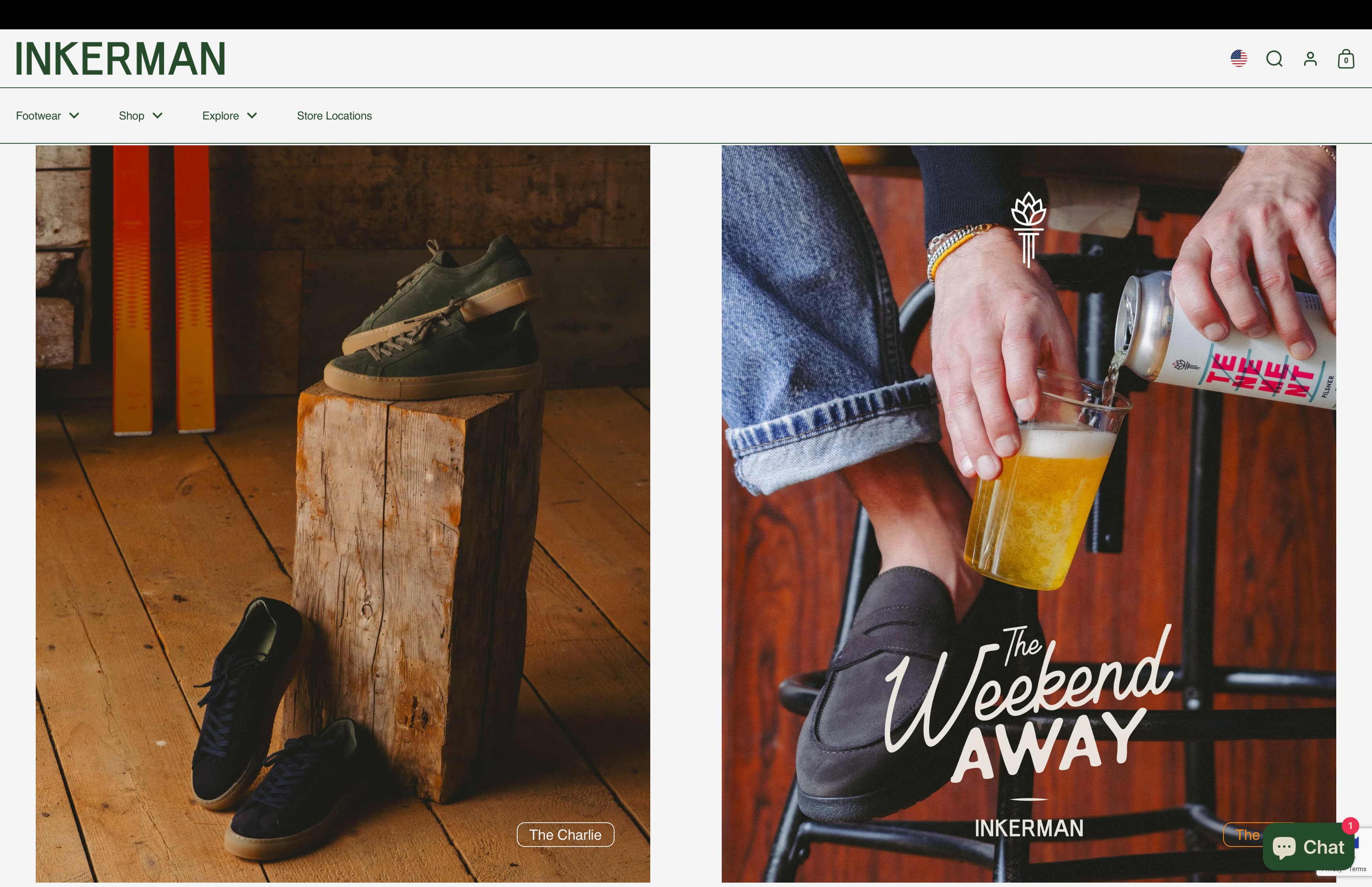Expand the Explore chevron arrow
This screenshot has width=1372, height=887.
click(x=252, y=116)
